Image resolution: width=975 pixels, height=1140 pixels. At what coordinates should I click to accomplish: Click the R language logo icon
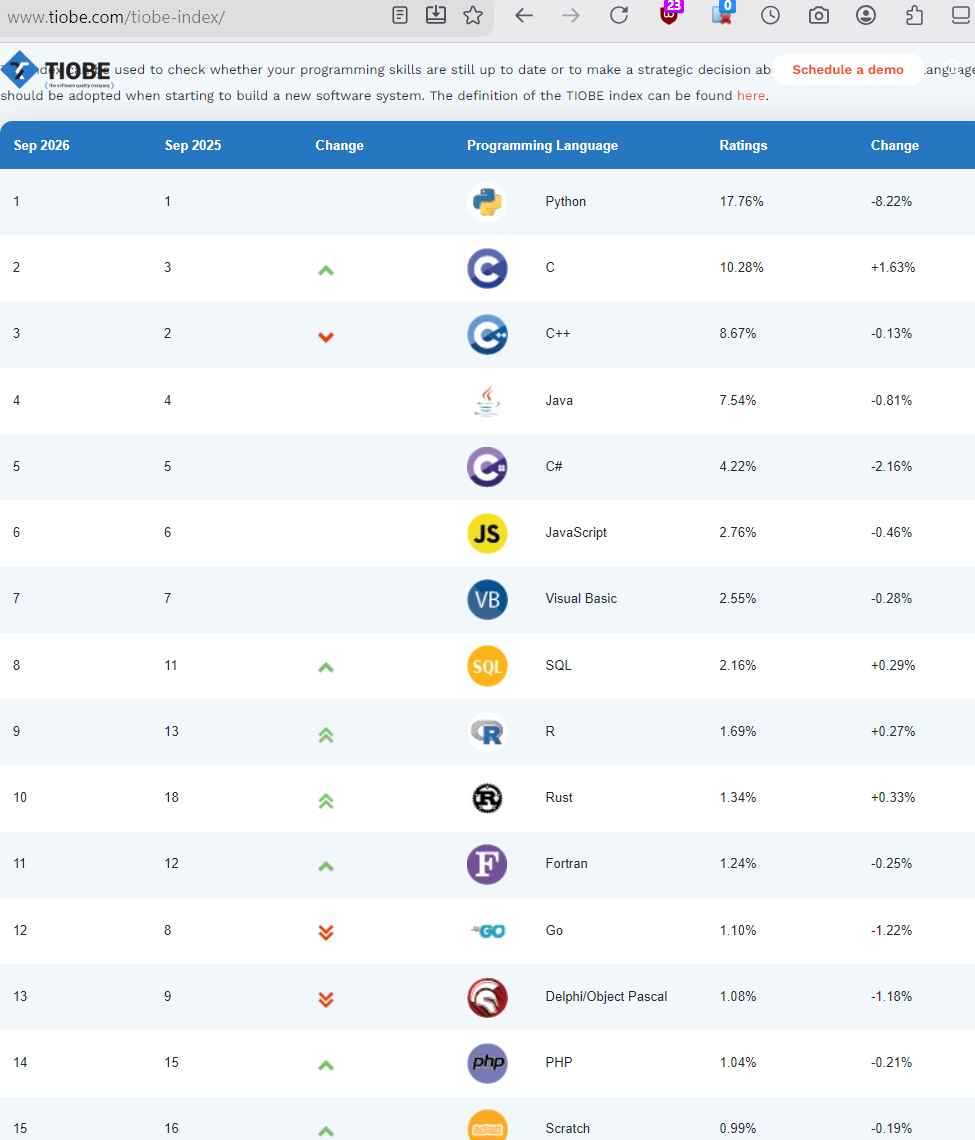[x=487, y=732]
